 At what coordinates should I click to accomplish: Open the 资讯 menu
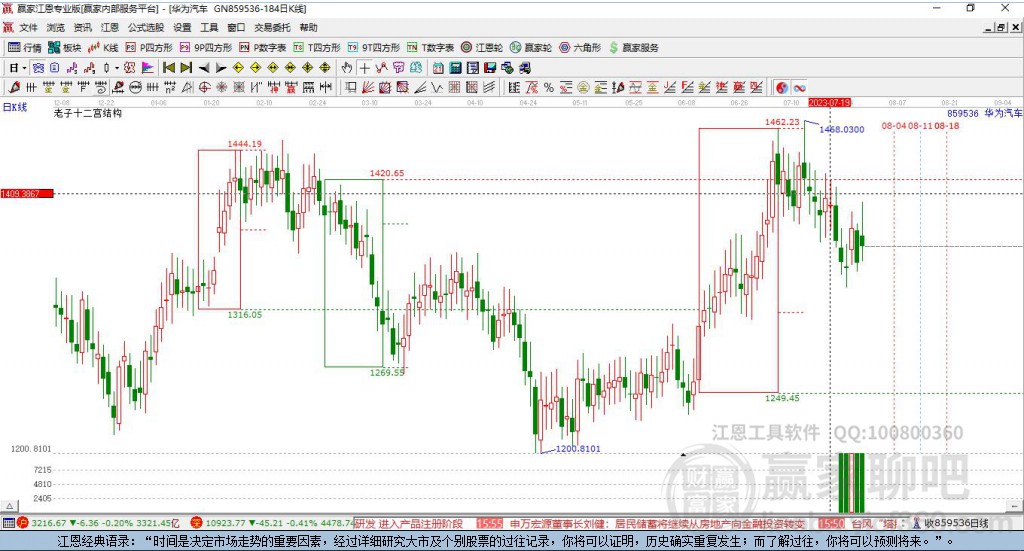point(82,27)
